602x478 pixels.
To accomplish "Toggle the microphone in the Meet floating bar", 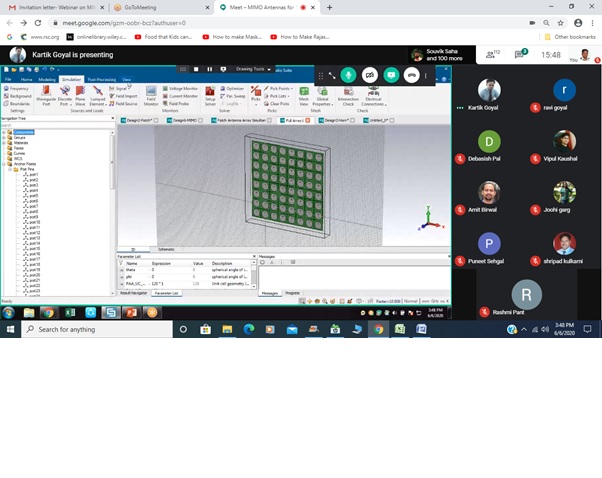I will point(348,75).
